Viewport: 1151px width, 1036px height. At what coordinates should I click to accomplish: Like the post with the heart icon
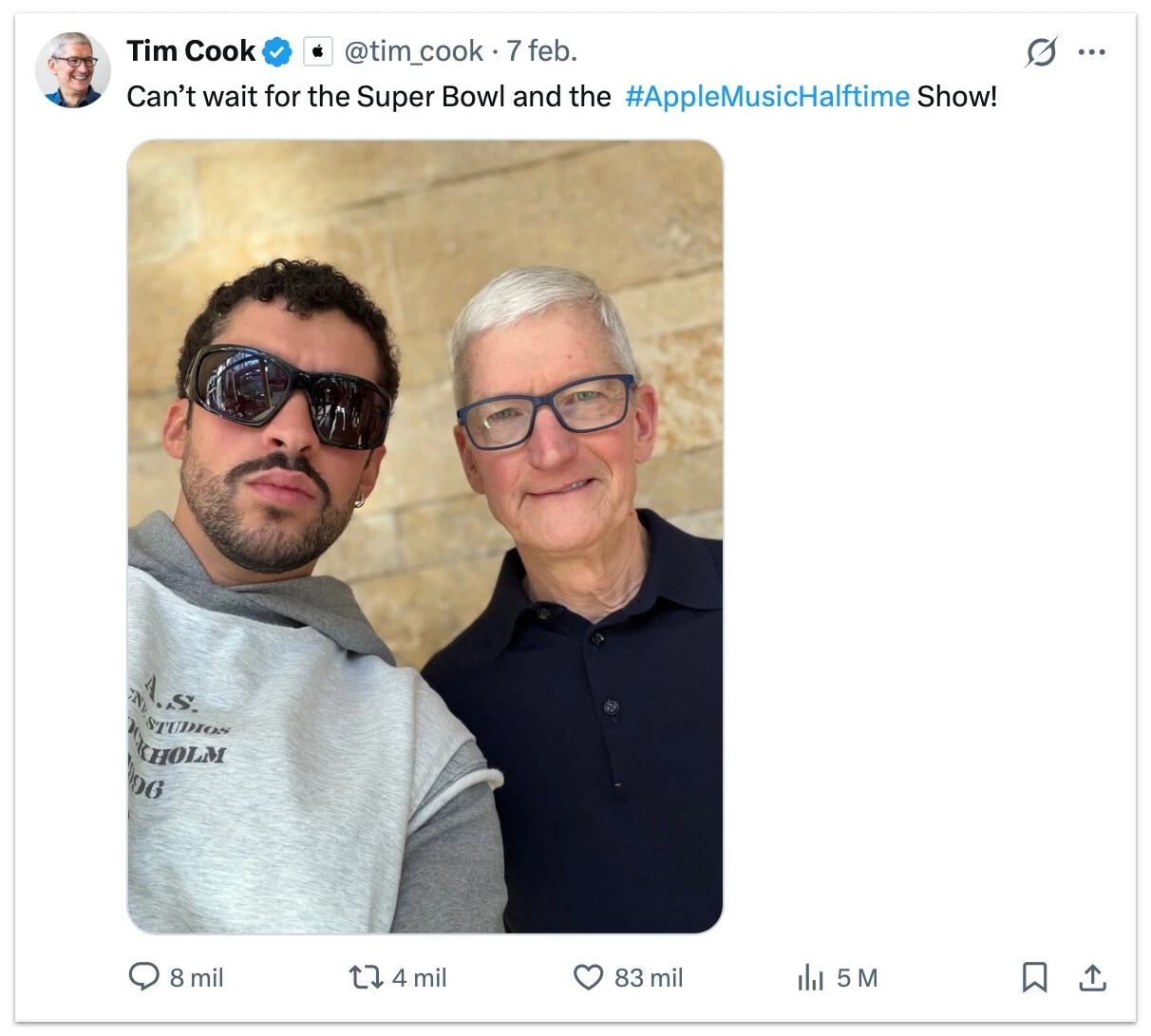(x=589, y=977)
